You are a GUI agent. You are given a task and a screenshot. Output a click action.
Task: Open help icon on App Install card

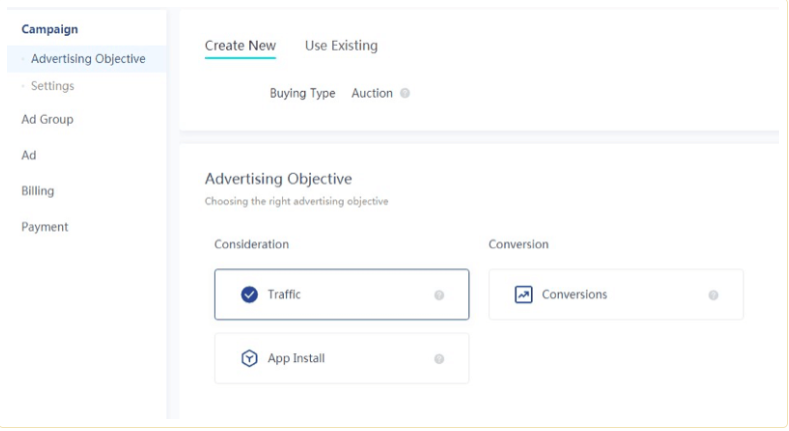coord(439,359)
